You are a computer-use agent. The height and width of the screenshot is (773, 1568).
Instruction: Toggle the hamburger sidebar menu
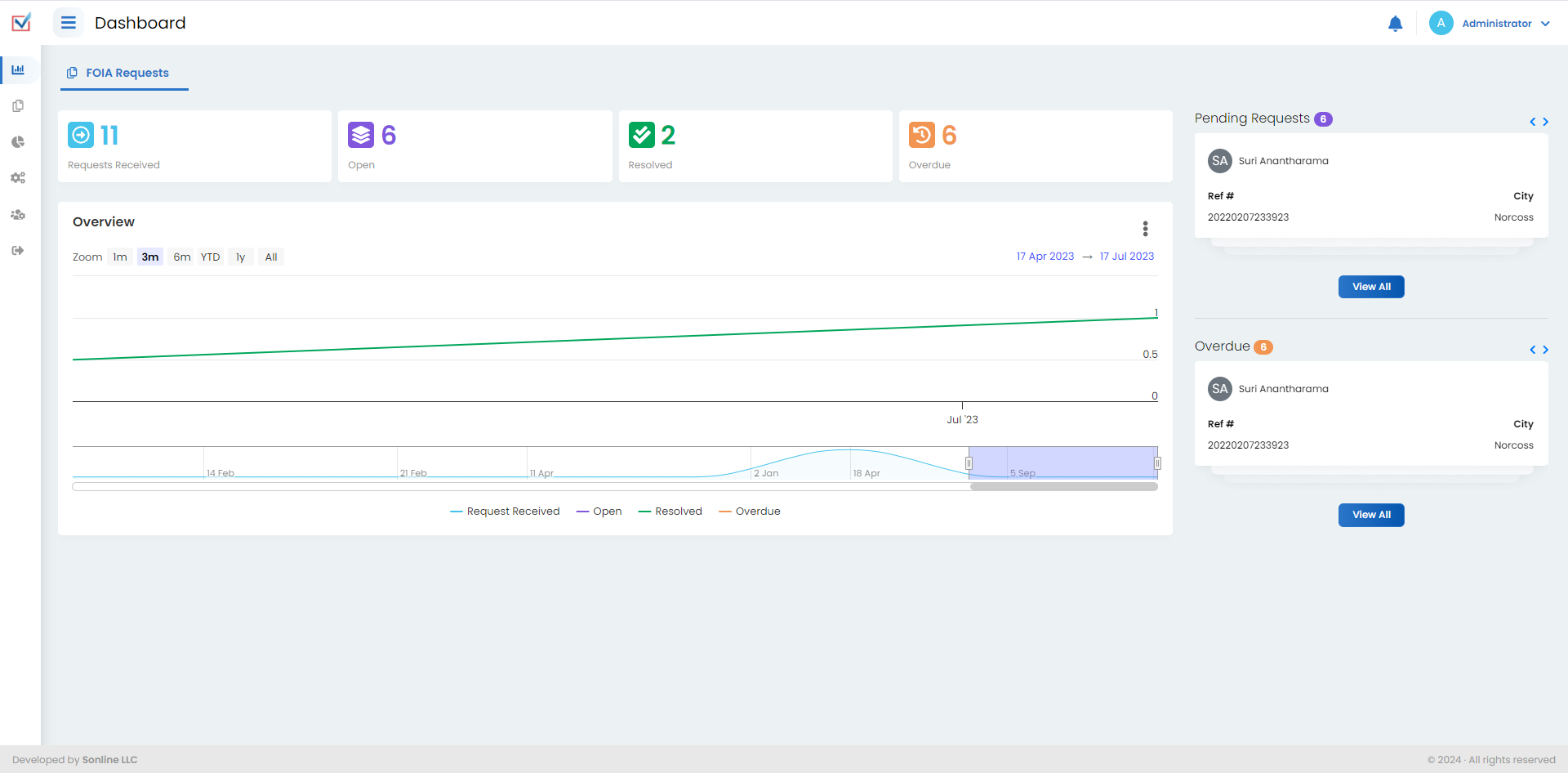pos(69,23)
